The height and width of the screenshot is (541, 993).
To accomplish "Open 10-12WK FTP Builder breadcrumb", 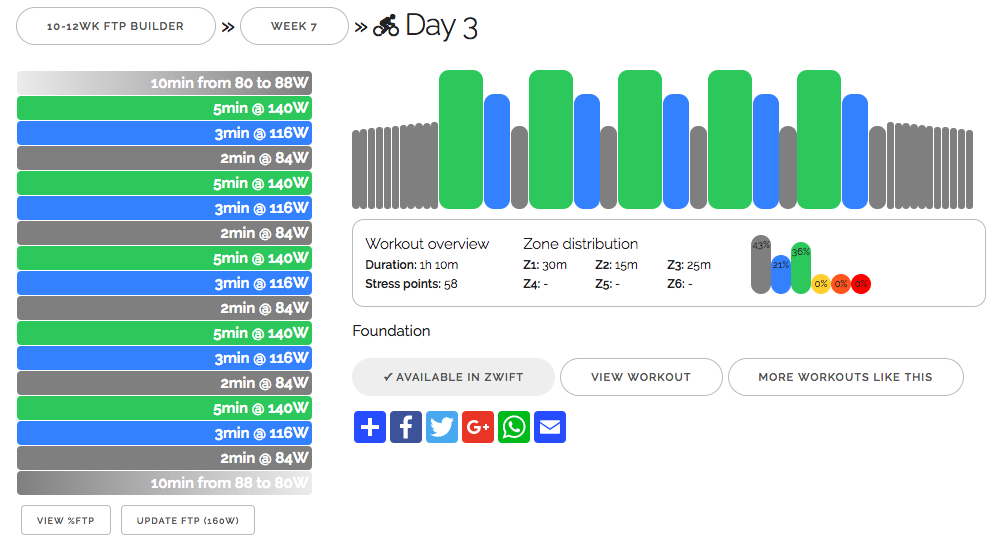I will (116, 27).
